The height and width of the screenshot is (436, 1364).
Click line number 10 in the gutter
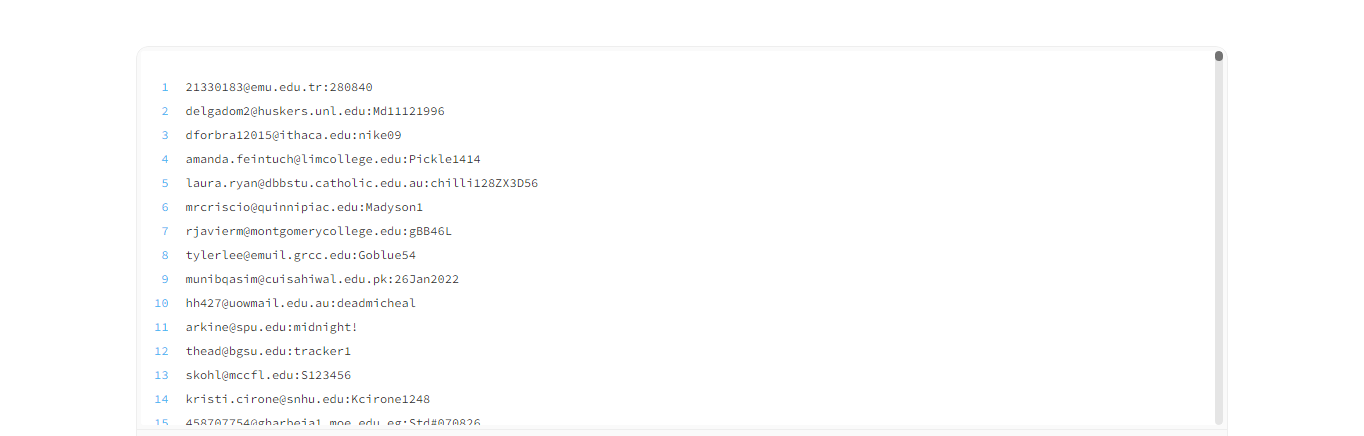pos(162,303)
